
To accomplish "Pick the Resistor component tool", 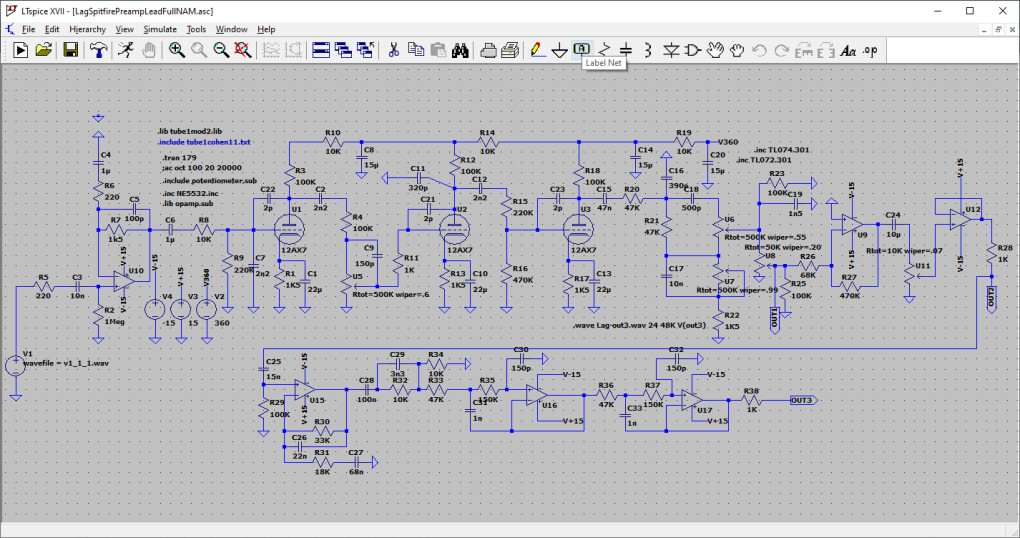I will click(604, 49).
